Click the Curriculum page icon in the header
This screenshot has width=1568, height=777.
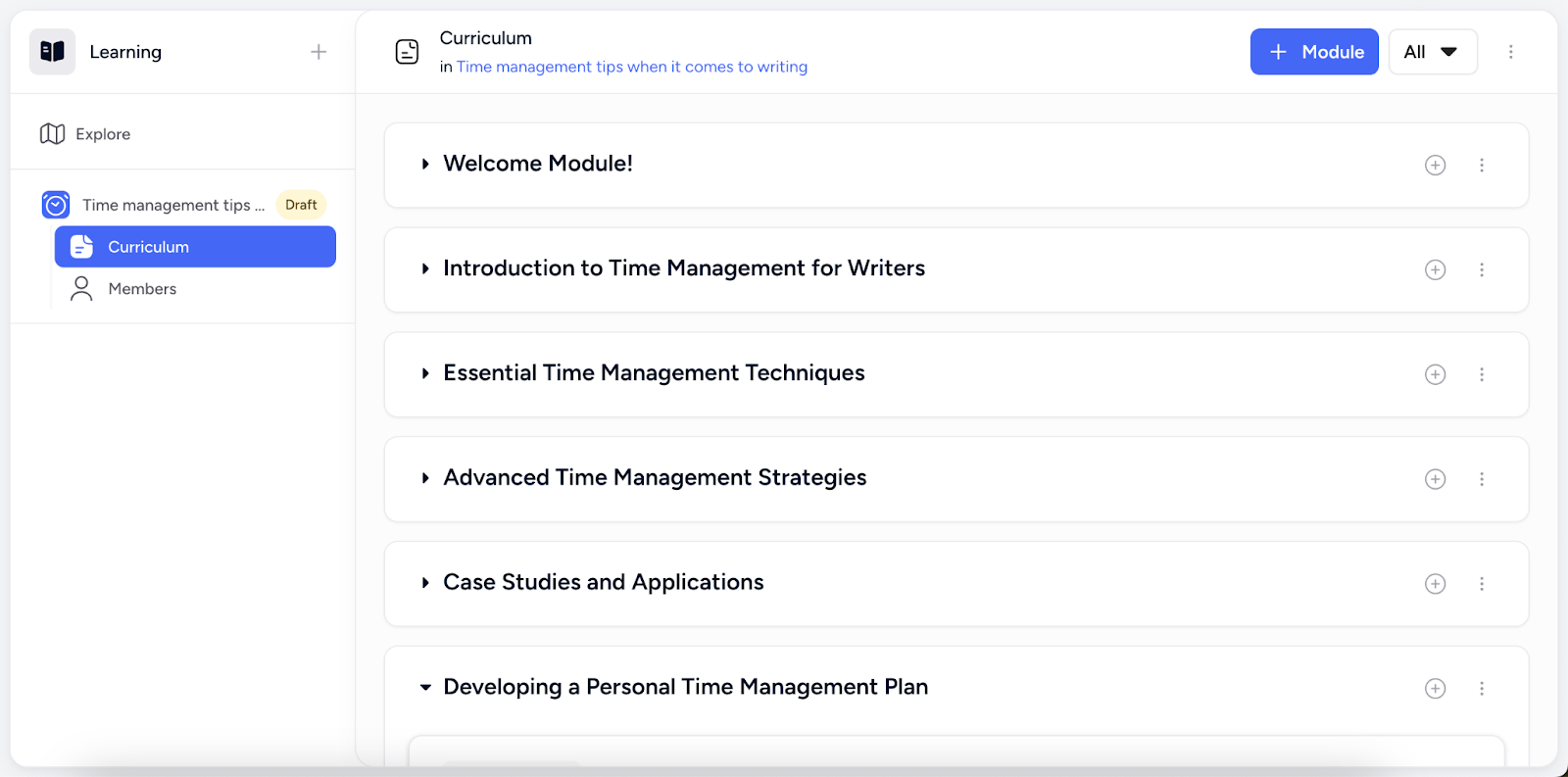407,51
